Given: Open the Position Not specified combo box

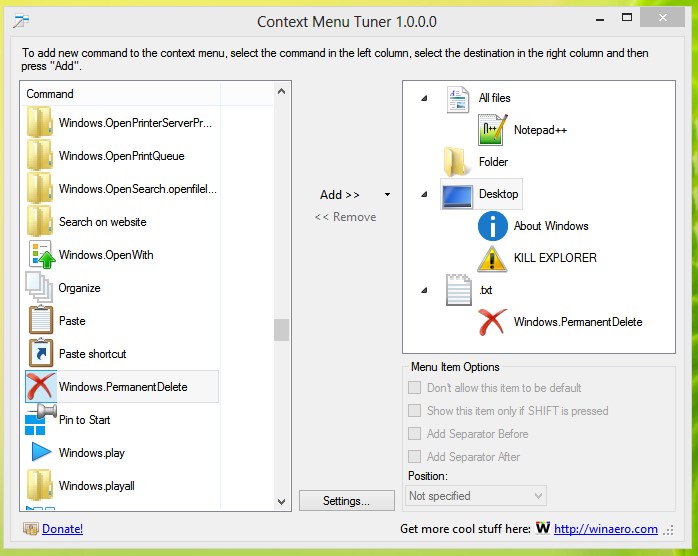Looking at the screenshot, I should point(475,496).
